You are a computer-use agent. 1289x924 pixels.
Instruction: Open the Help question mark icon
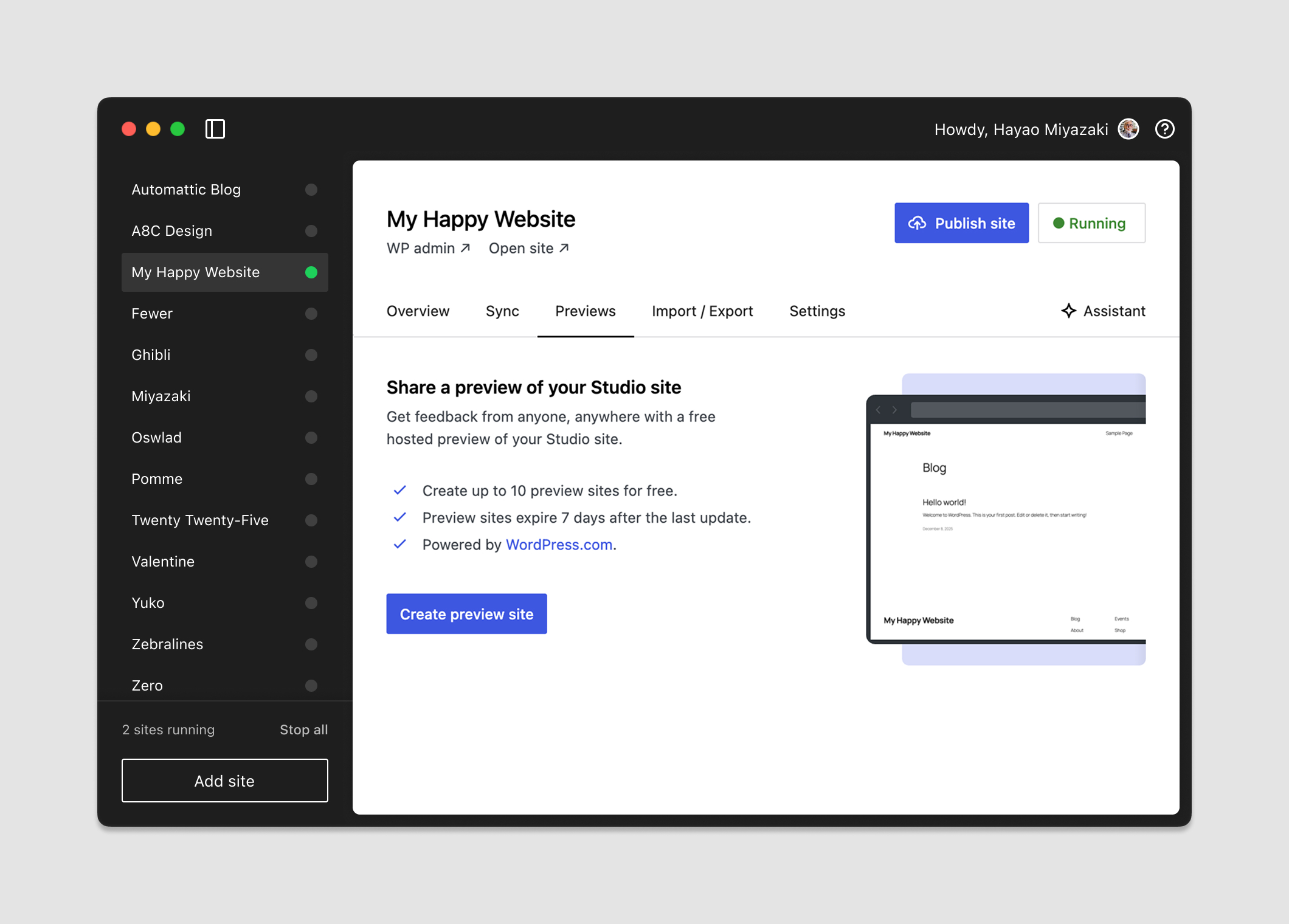click(x=1164, y=129)
